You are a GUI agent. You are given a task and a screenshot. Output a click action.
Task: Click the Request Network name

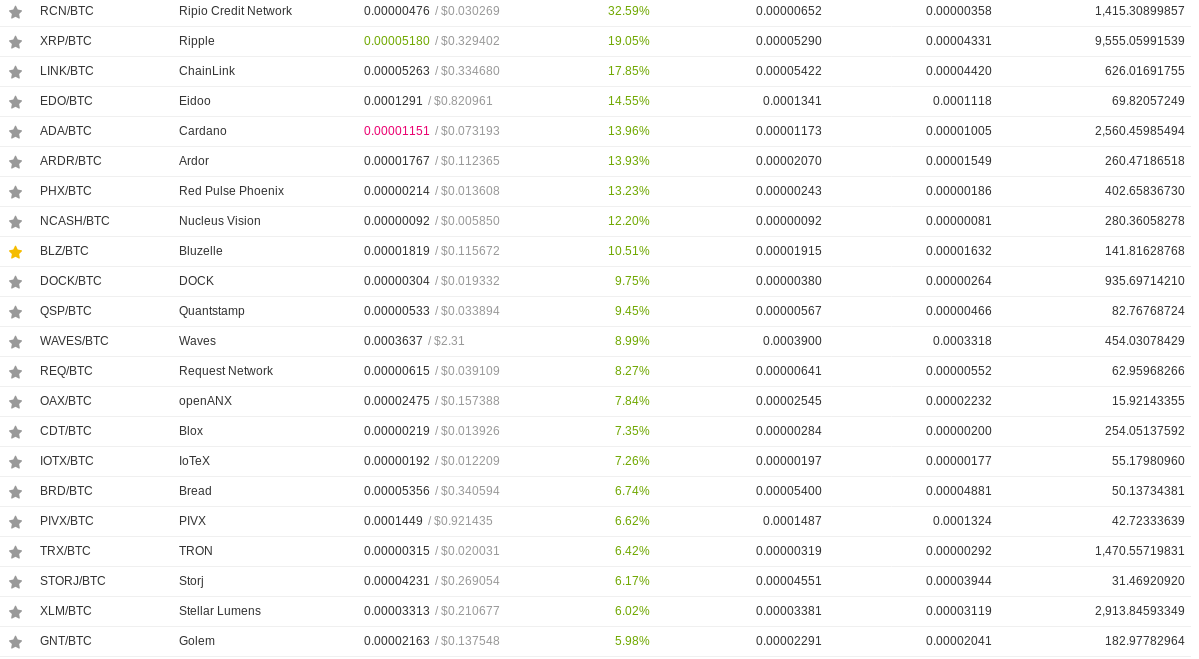[x=226, y=371]
